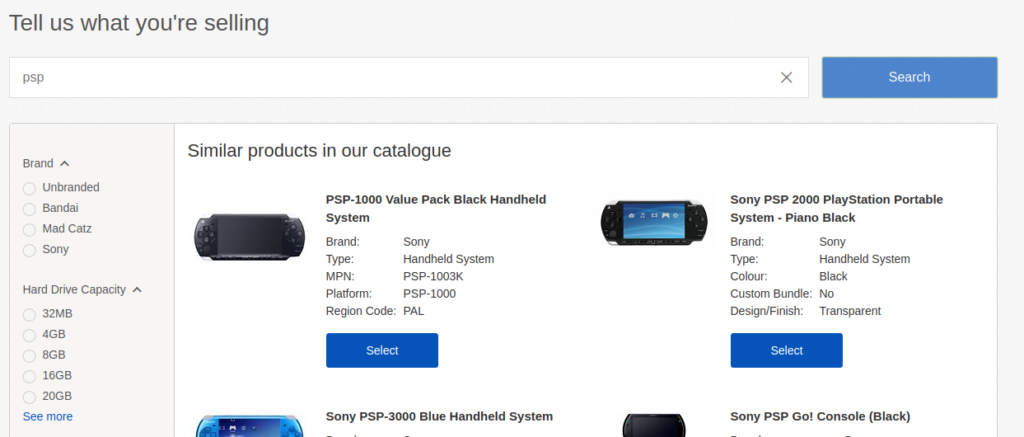The width and height of the screenshot is (1024, 437).
Task: Filter by Sony brand
Action: [29, 250]
